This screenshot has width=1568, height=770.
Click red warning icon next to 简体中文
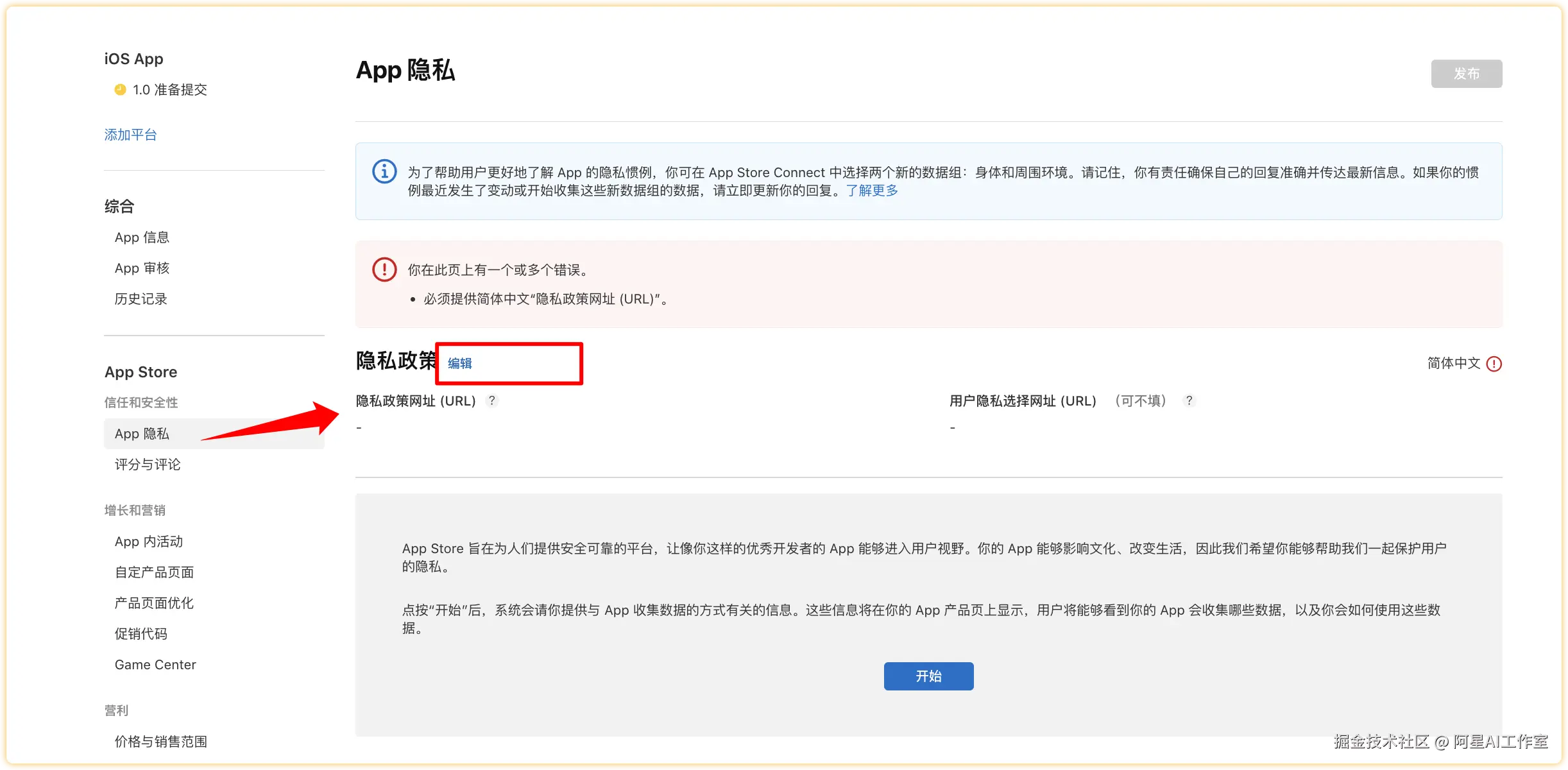pos(1494,364)
